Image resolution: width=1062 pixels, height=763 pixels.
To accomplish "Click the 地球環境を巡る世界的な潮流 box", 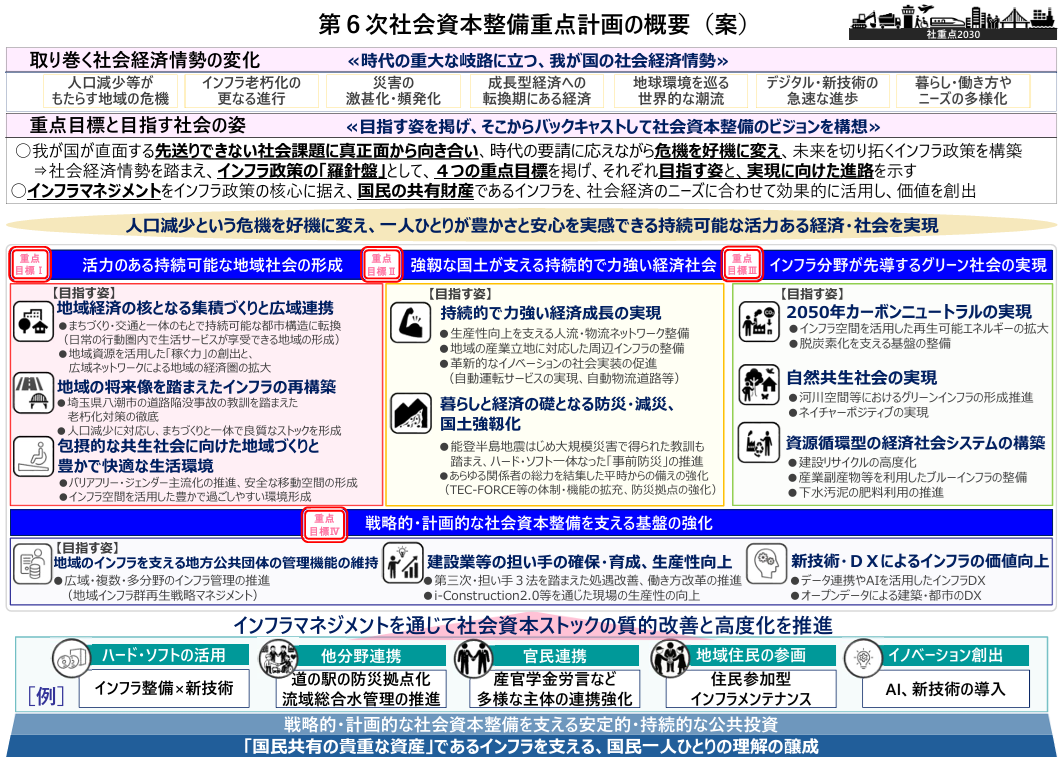I will pyautogui.click(x=681, y=91).
